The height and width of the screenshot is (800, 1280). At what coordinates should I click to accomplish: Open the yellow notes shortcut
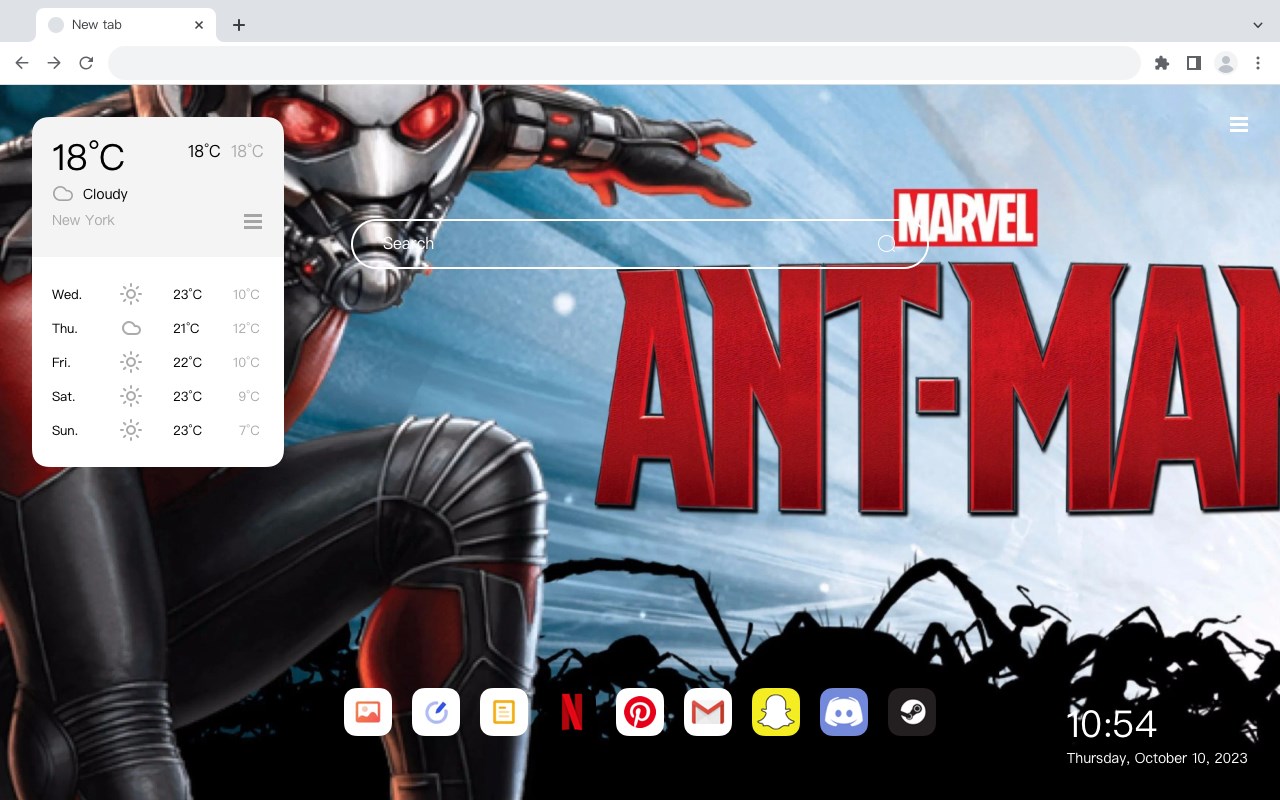coord(504,712)
